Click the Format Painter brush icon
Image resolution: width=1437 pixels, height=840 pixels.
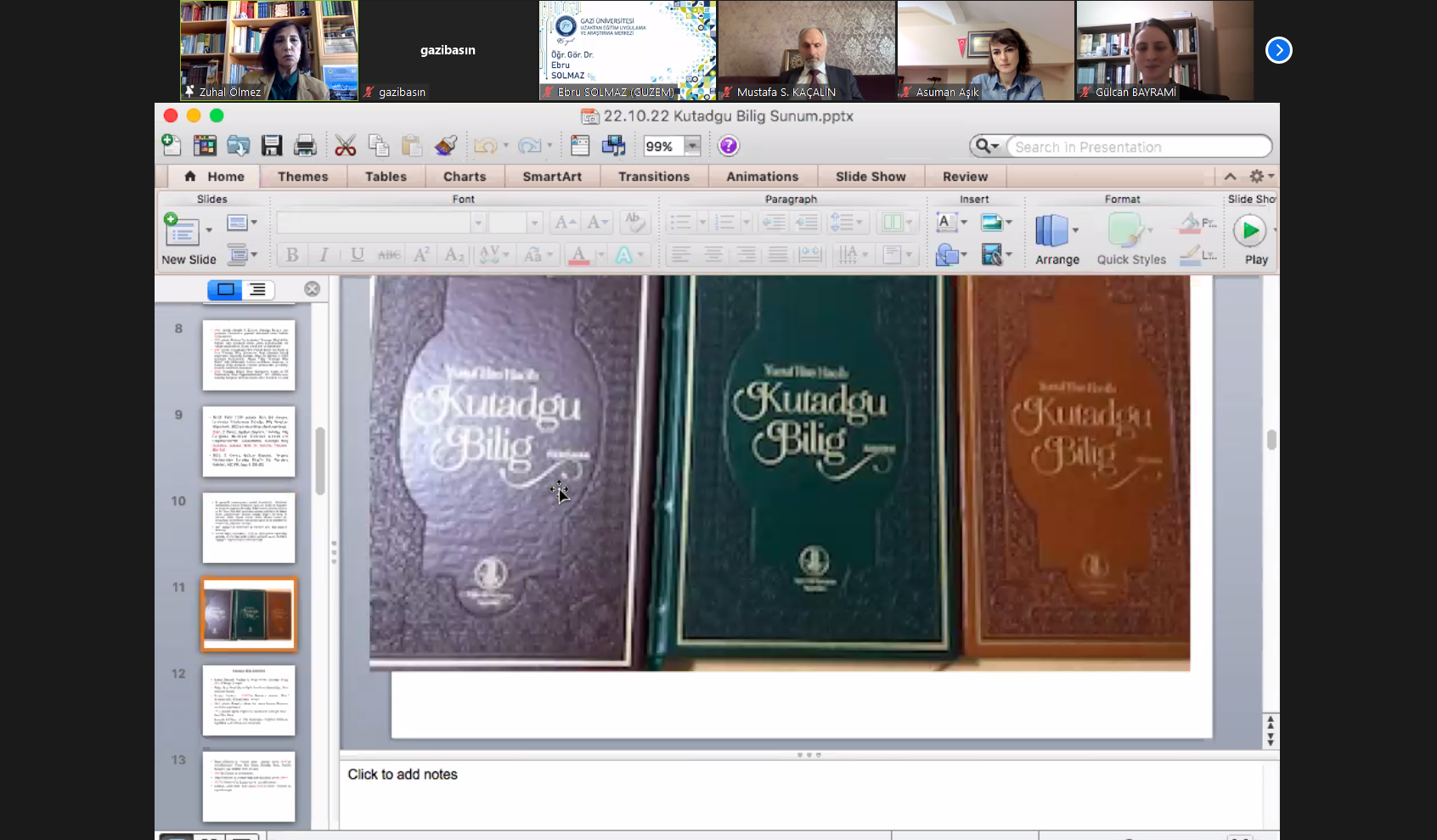446,146
